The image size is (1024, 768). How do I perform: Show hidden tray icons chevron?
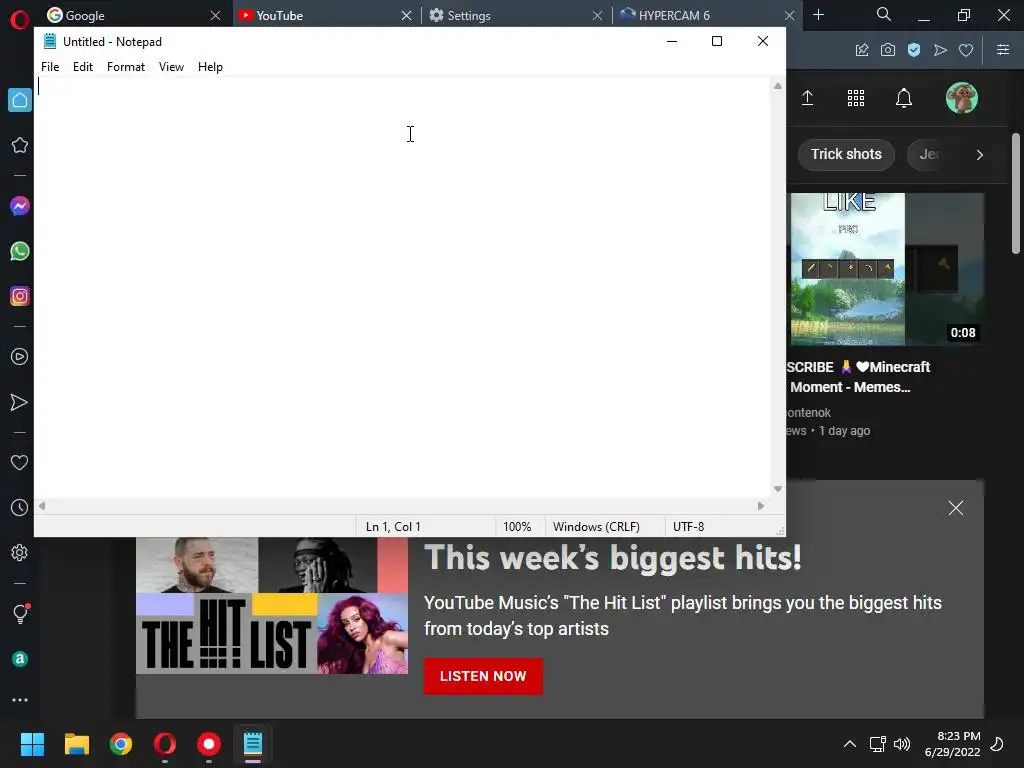pyautogui.click(x=850, y=744)
